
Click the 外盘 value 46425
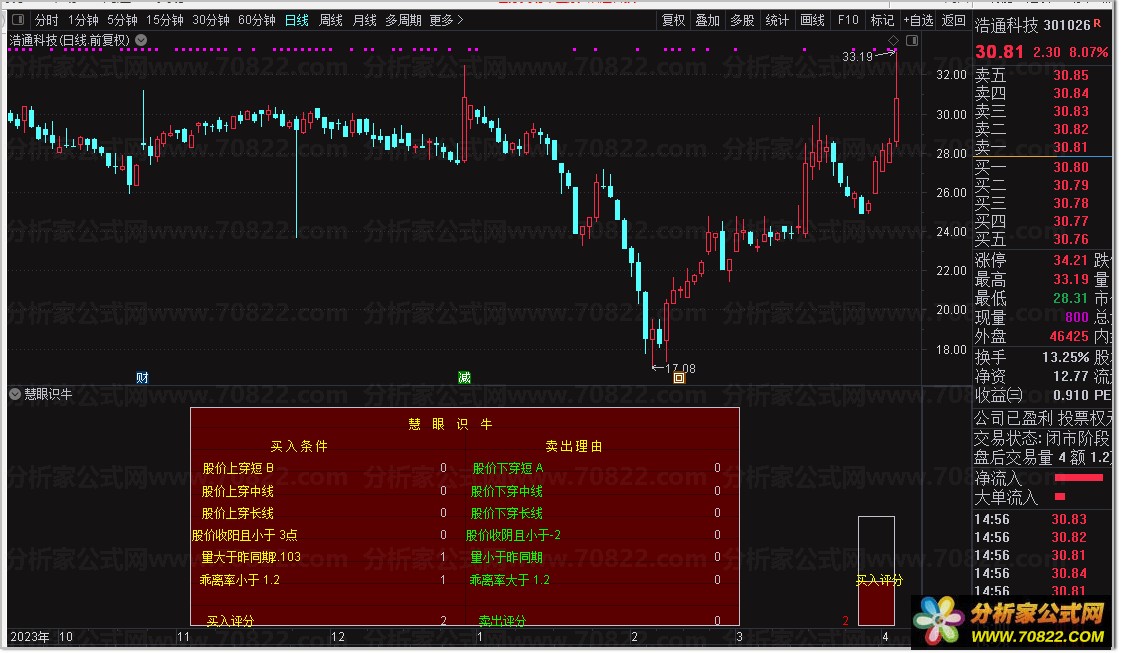(1069, 336)
